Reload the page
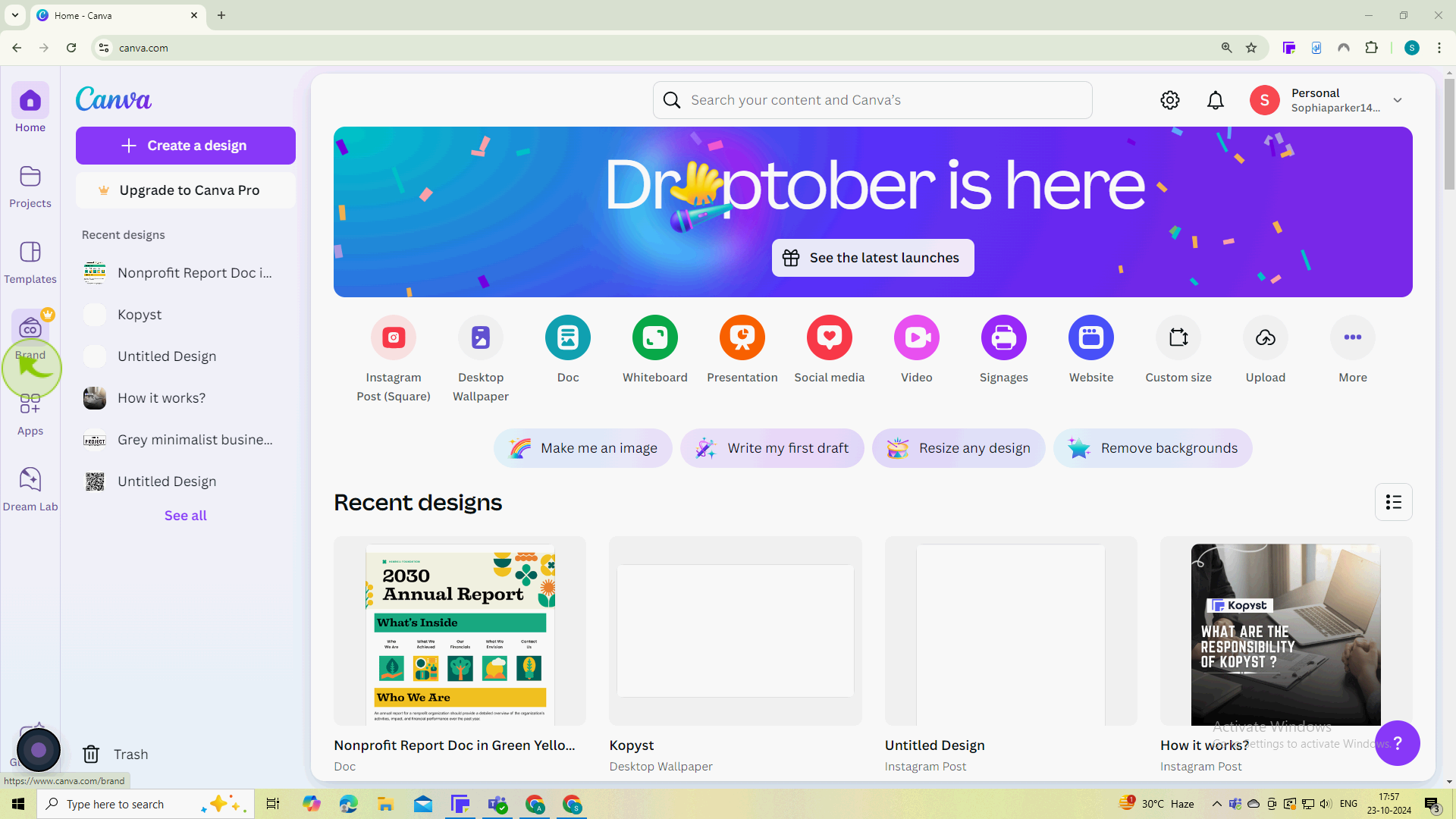1456x819 pixels. point(71,48)
